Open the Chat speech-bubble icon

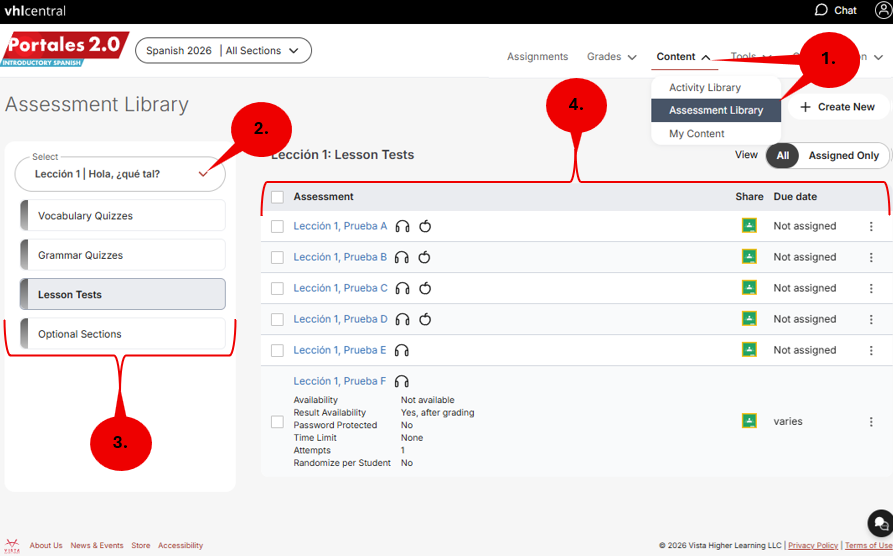[821, 10]
